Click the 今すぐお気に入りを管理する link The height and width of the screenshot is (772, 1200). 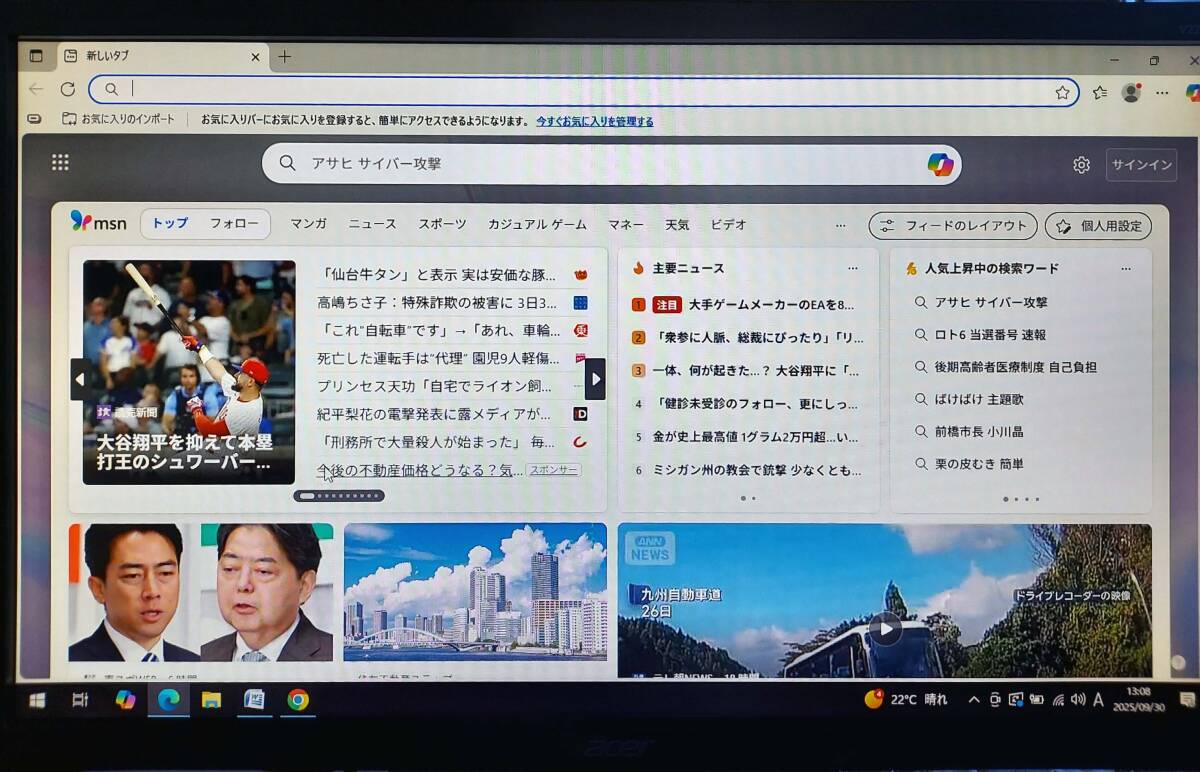click(x=598, y=121)
